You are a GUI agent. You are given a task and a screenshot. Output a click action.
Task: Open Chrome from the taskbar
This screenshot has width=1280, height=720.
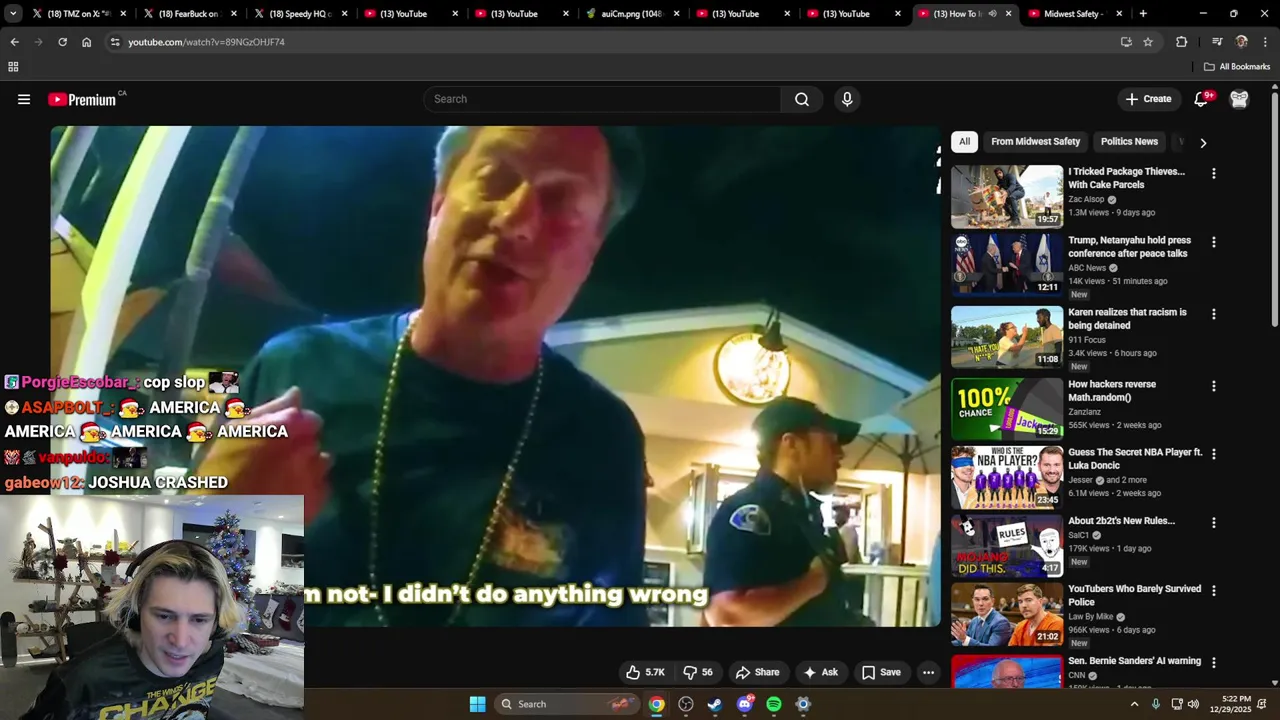coord(656,704)
